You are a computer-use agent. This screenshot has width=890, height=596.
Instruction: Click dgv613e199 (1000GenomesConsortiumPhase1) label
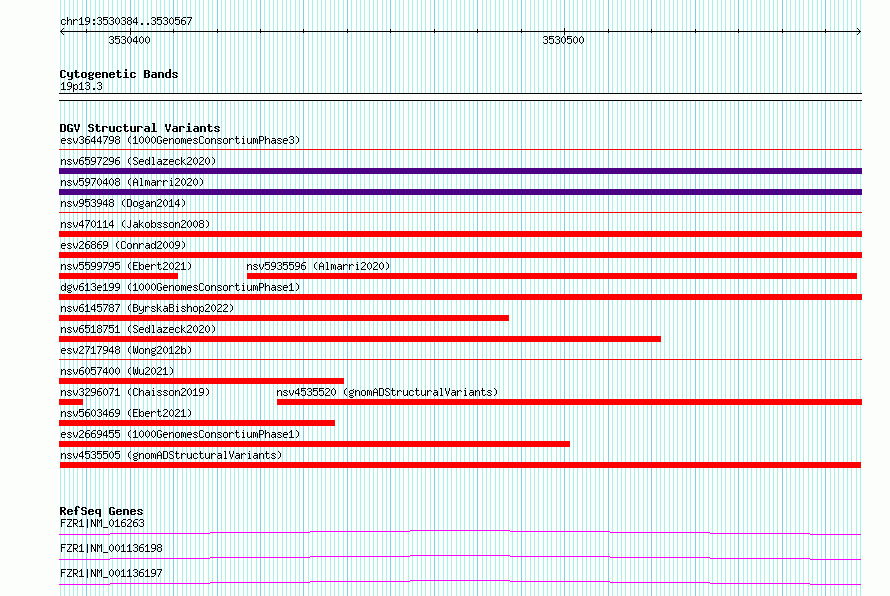point(180,287)
